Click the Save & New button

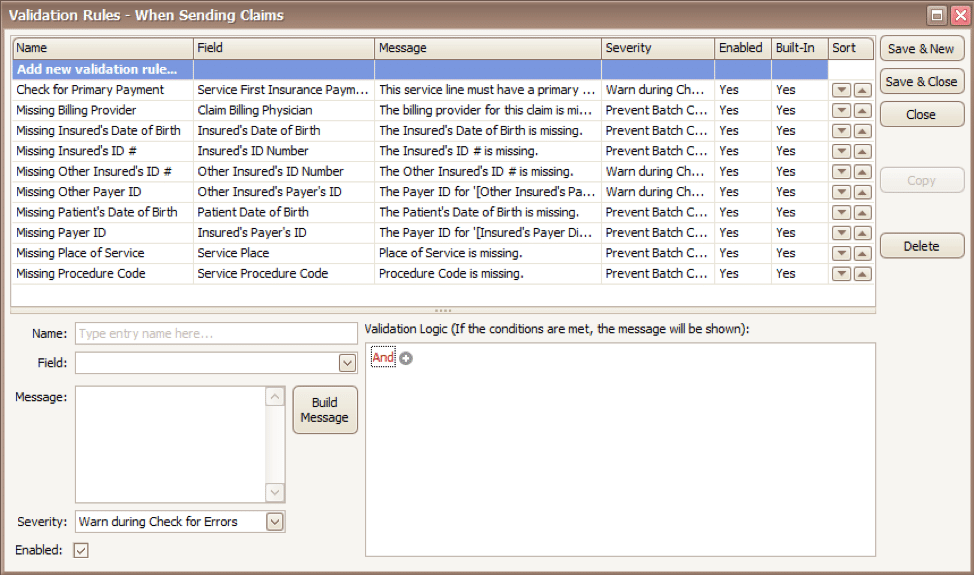point(921,49)
